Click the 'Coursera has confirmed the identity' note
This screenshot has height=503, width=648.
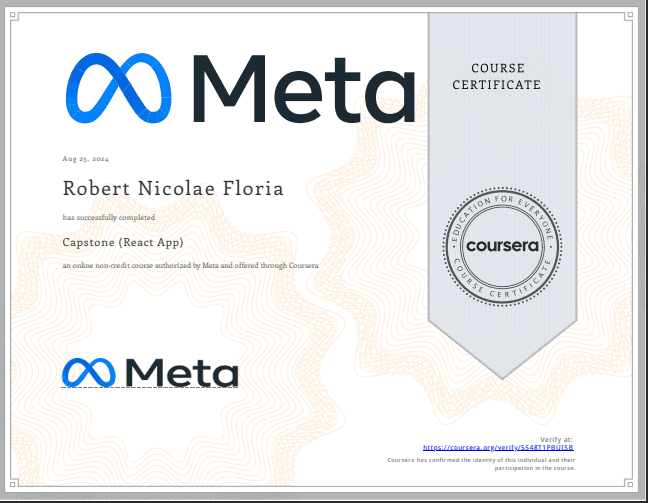[481, 459]
